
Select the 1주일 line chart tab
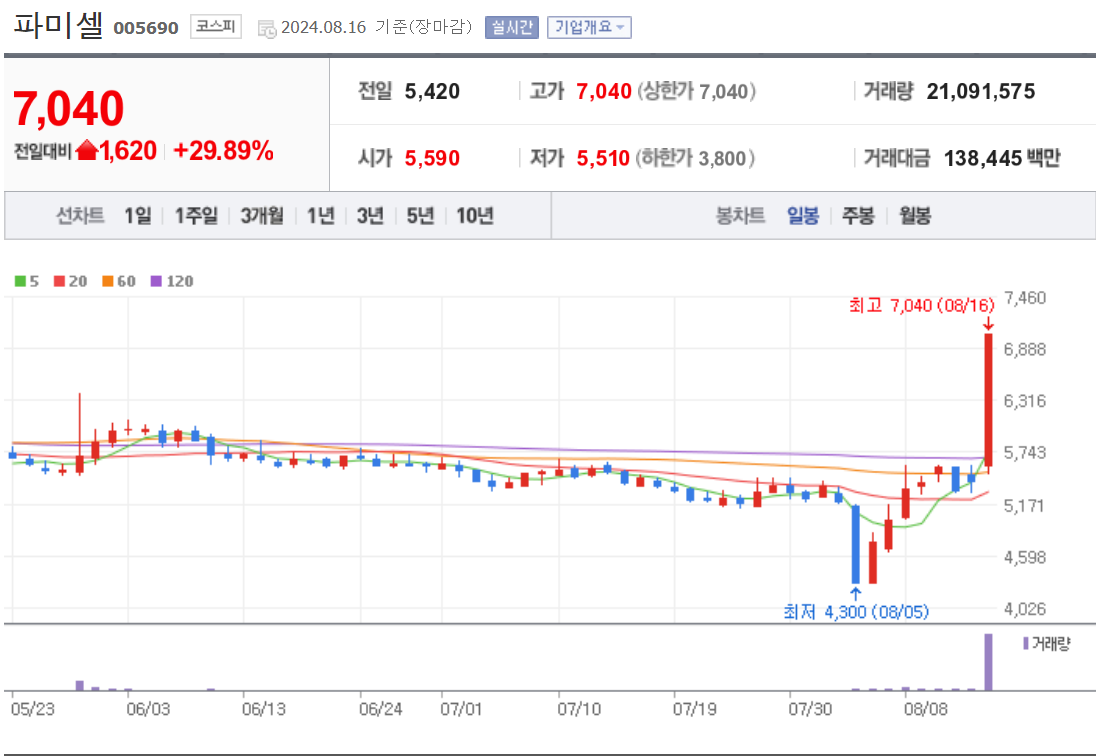196,216
